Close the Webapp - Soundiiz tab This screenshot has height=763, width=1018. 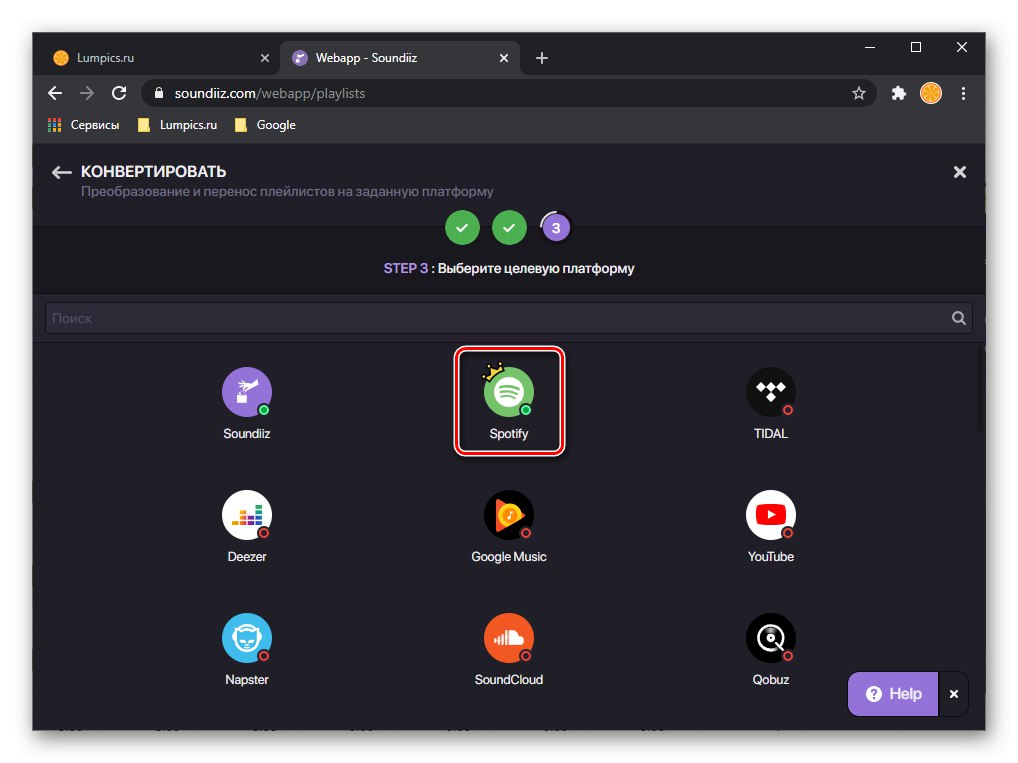(x=504, y=58)
